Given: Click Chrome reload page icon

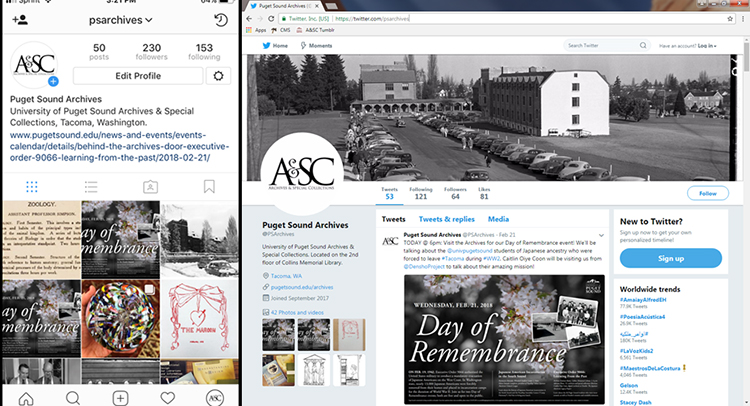Looking at the screenshot, I should [x=271, y=19].
